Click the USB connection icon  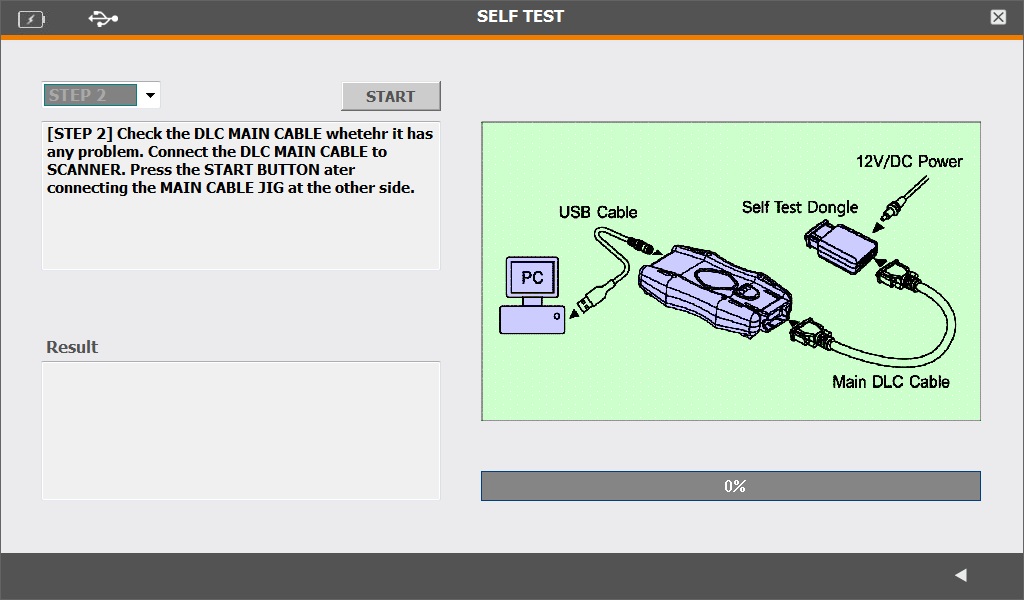(103, 18)
